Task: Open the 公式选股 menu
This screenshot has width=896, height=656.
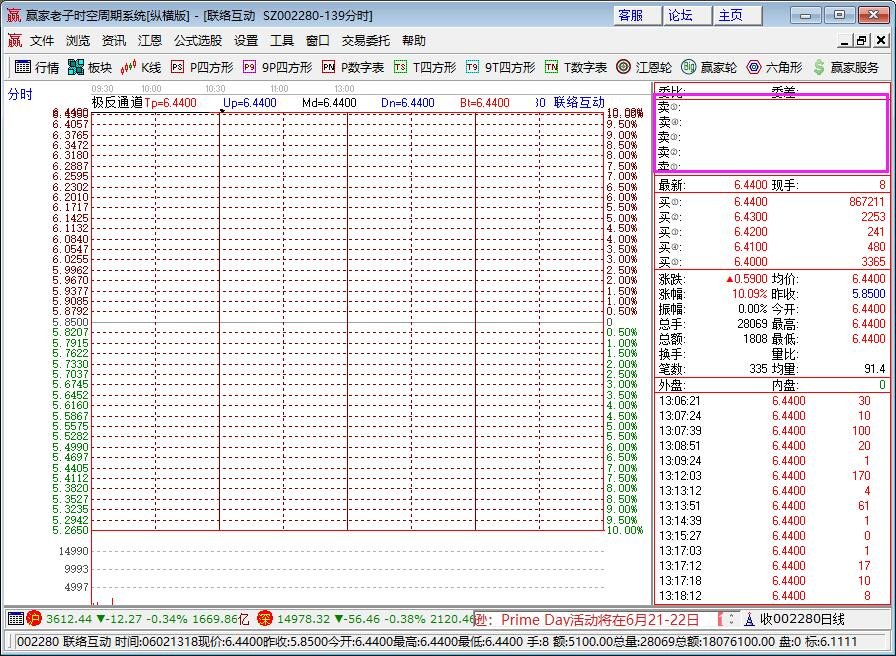Action: point(198,41)
